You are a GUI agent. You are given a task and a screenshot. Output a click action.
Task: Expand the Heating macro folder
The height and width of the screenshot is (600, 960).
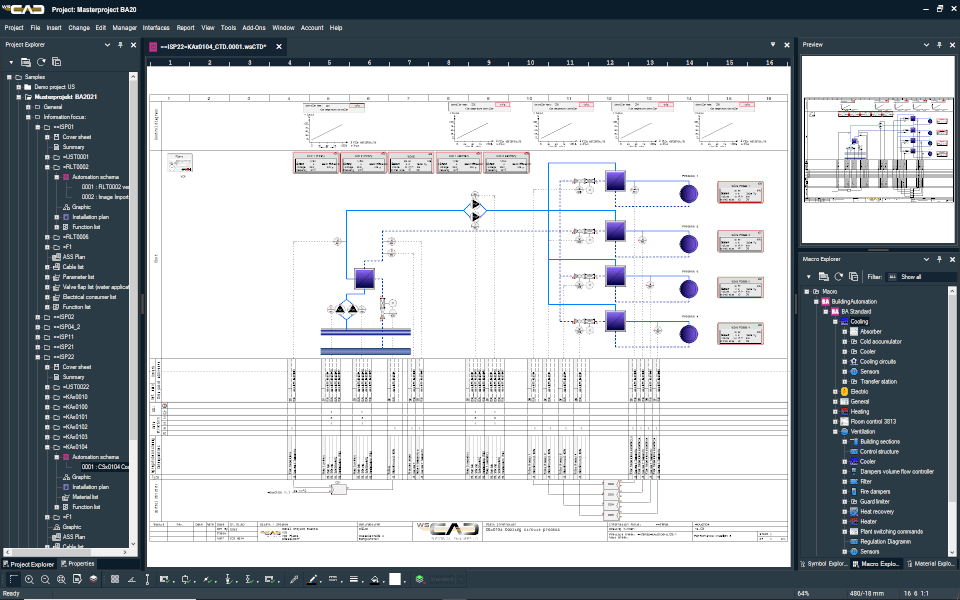pyautogui.click(x=836, y=411)
